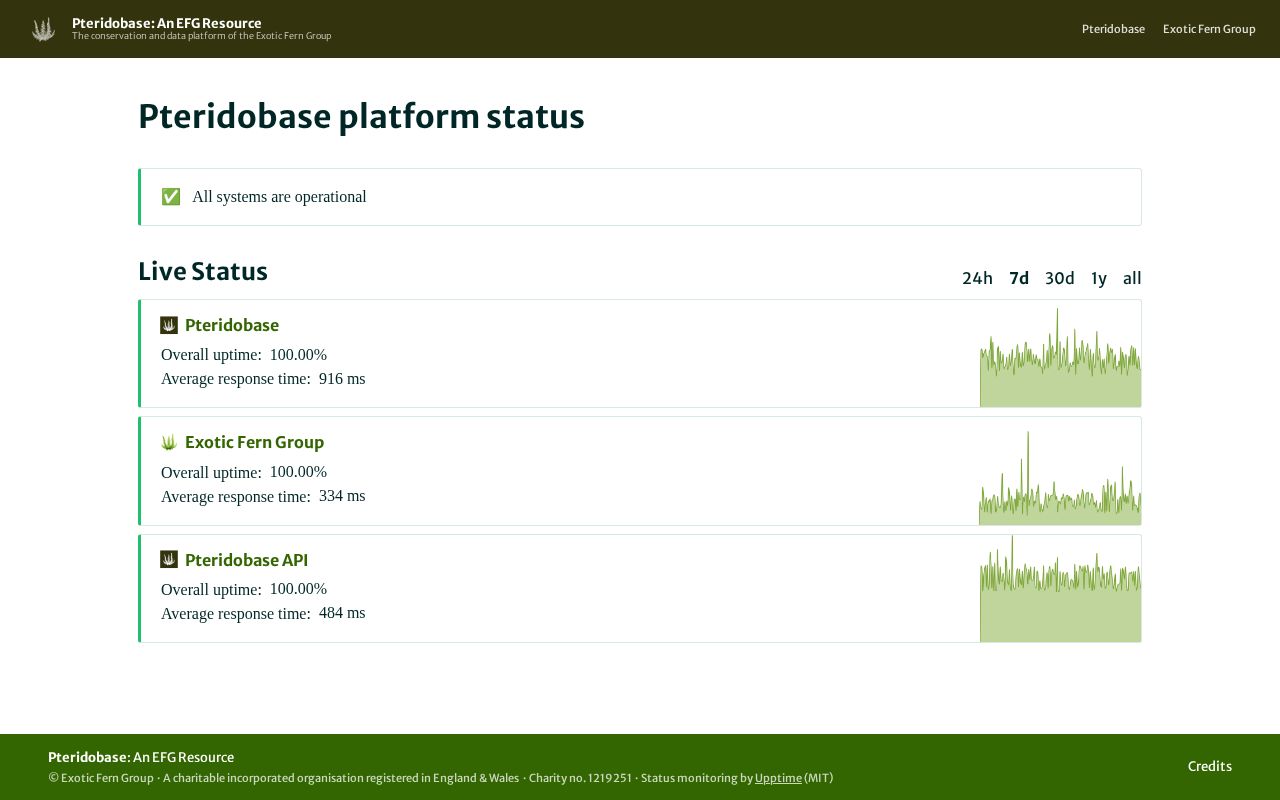The height and width of the screenshot is (800, 1280).
Task: Open Exotic Fern Group header nav link
Action: click(x=1209, y=29)
